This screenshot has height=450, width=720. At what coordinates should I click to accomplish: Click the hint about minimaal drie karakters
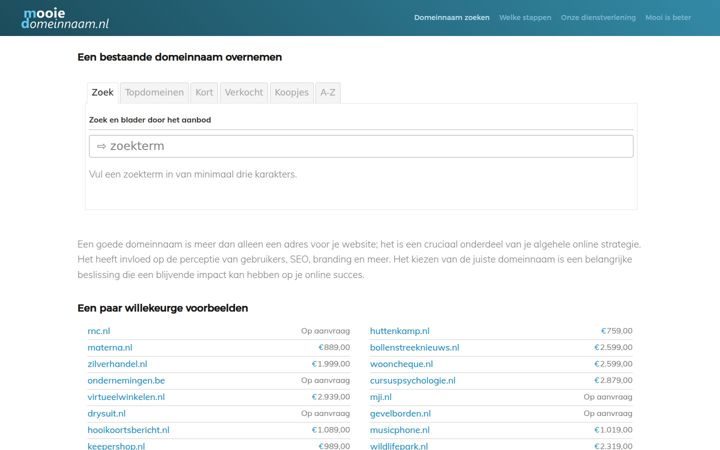[193, 174]
